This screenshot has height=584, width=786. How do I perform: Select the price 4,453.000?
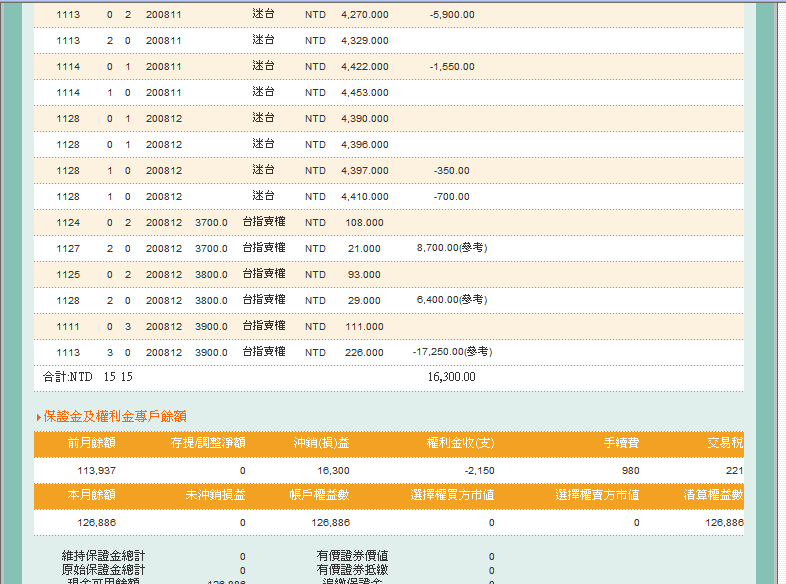point(364,93)
